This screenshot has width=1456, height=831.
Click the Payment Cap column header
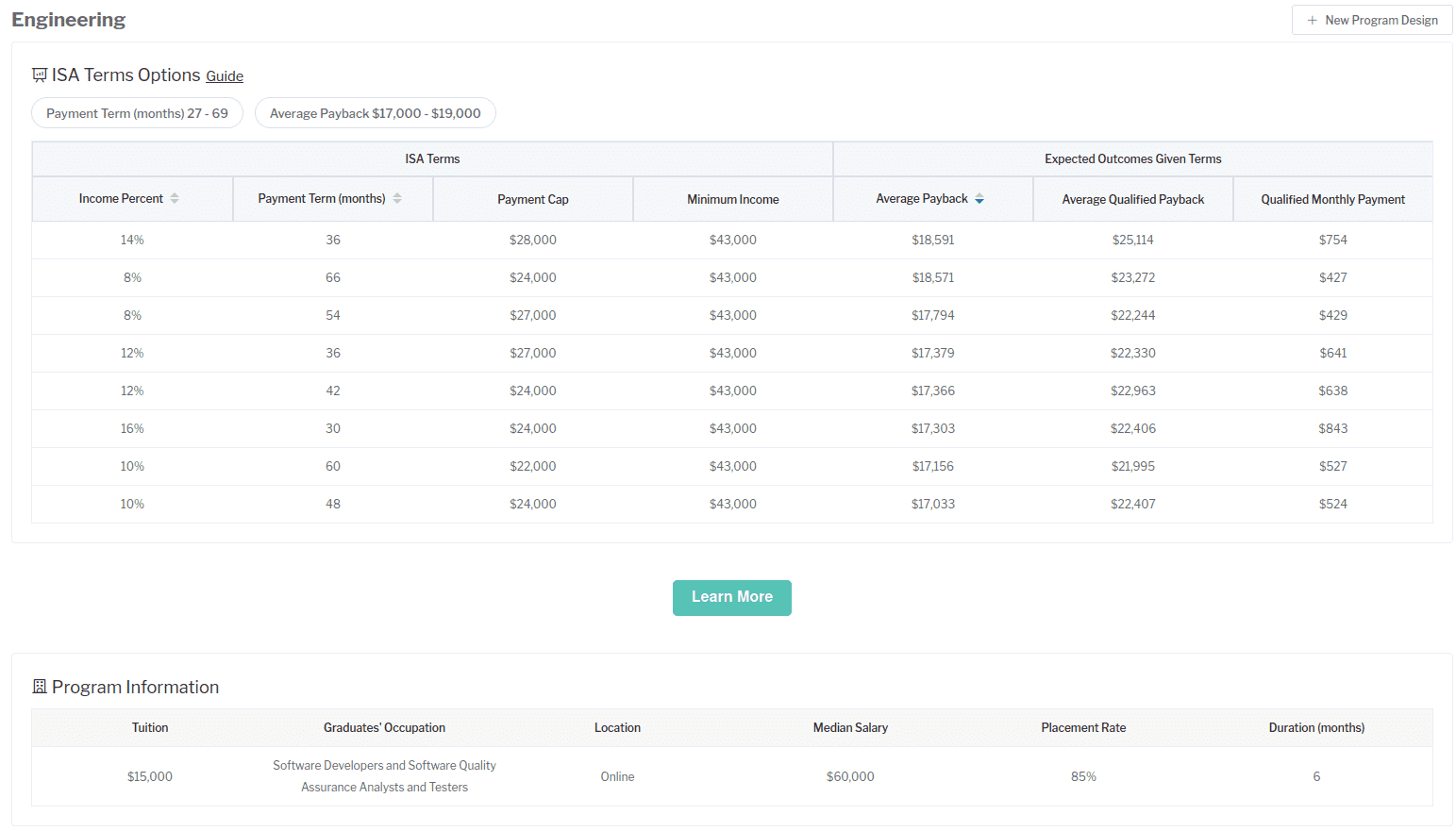(x=533, y=200)
